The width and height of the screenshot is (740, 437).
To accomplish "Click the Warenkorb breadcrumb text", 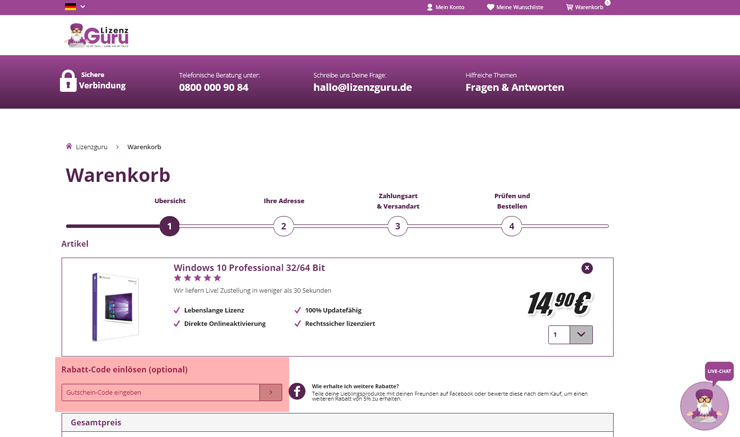I will (x=144, y=147).
